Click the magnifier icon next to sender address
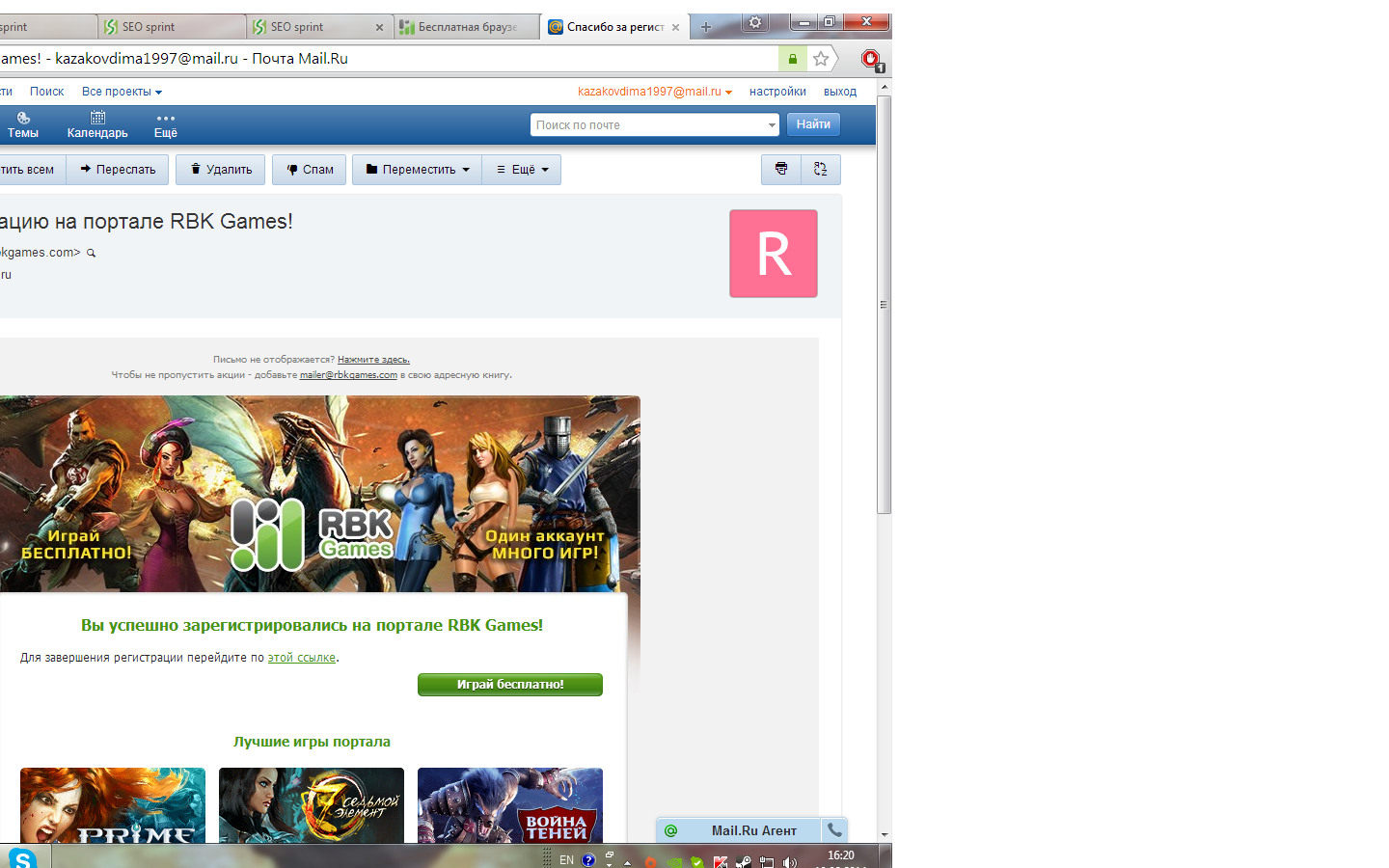The width and height of the screenshot is (1389, 868). click(x=92, y=253)
